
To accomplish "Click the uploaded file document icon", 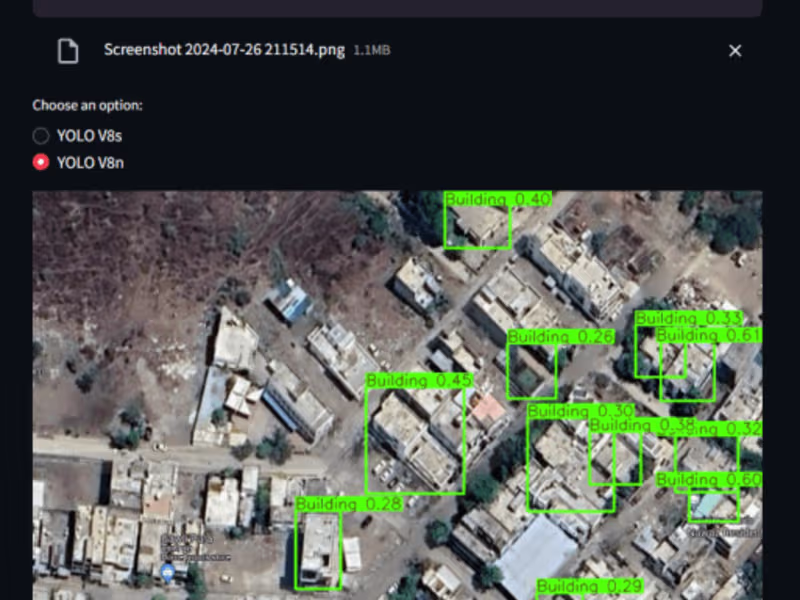I will [x=68, y=51].
